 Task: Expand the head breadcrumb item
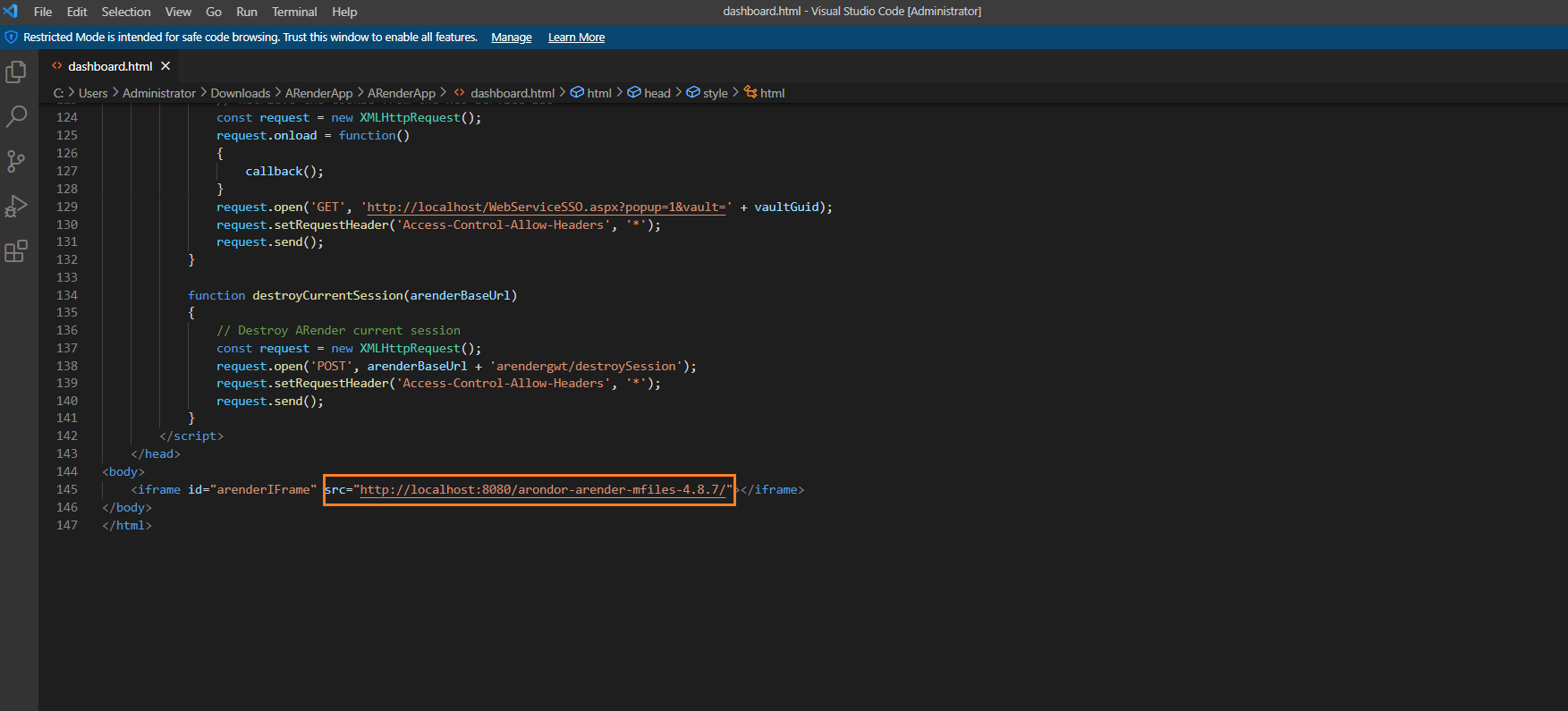[x=657, y=93]
